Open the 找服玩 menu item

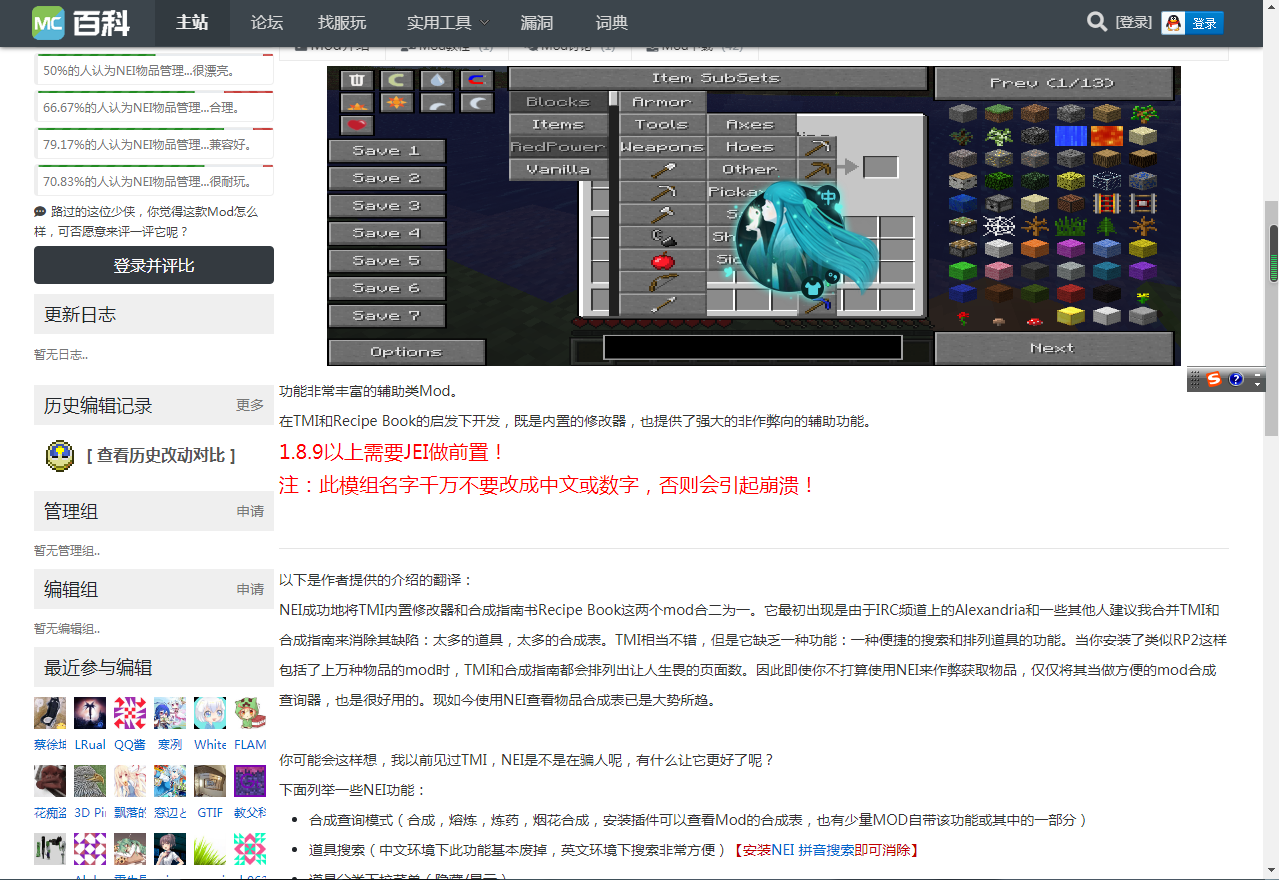tap(342, 22)
